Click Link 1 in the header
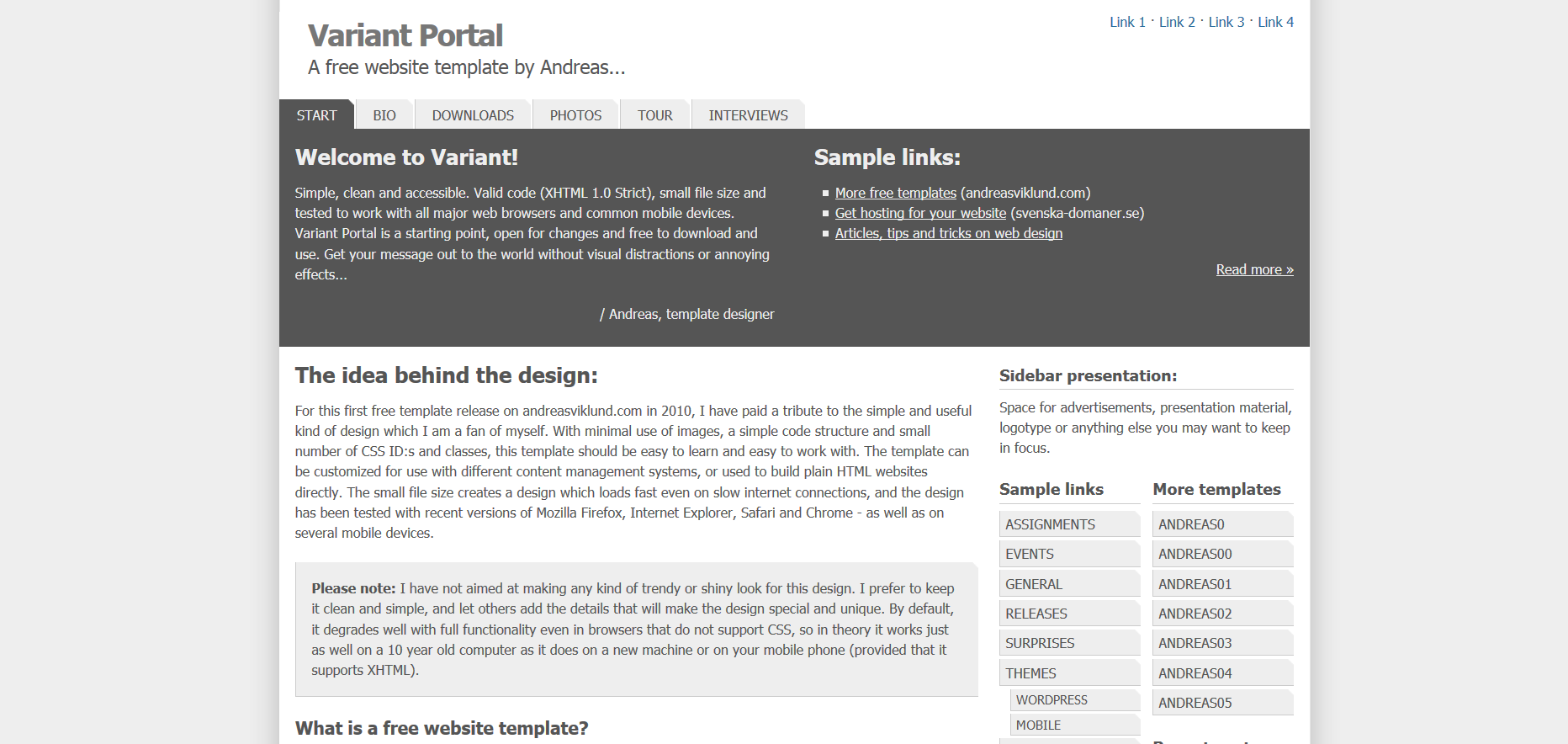 pos(1127,22)
